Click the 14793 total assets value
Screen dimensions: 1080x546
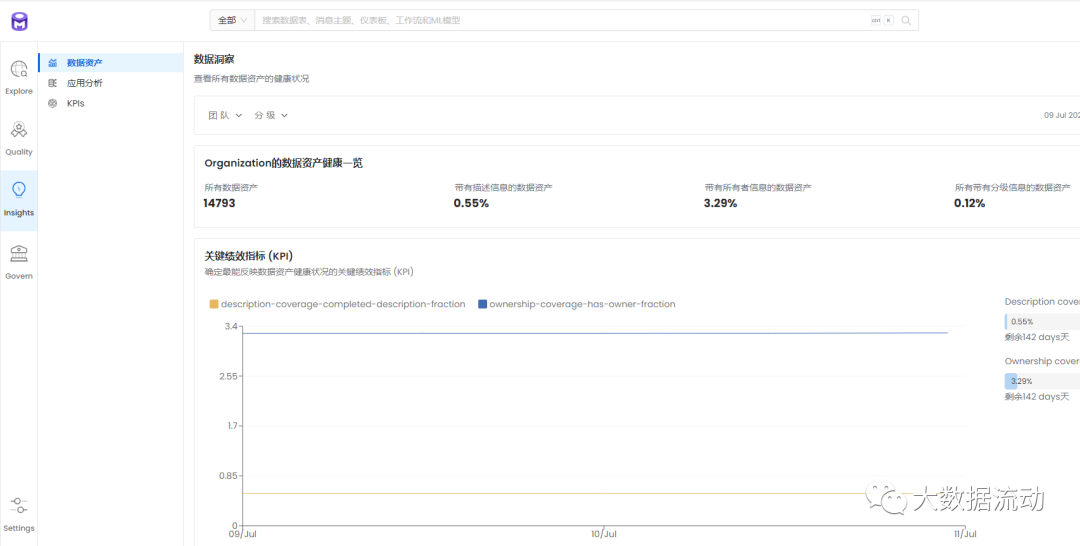(x=219, y=203)
